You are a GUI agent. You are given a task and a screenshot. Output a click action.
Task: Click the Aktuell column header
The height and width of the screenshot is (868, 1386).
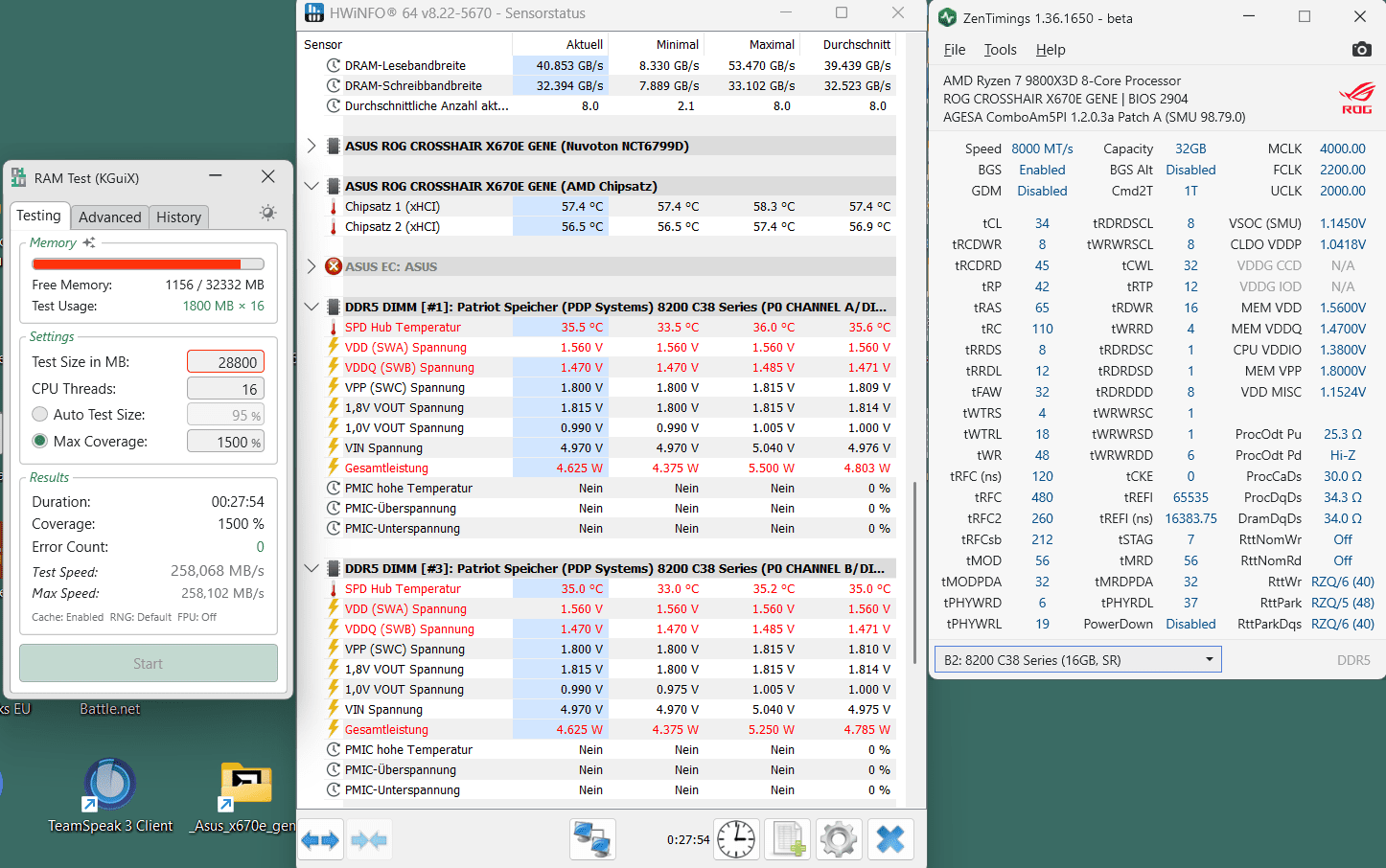point(561,44)
